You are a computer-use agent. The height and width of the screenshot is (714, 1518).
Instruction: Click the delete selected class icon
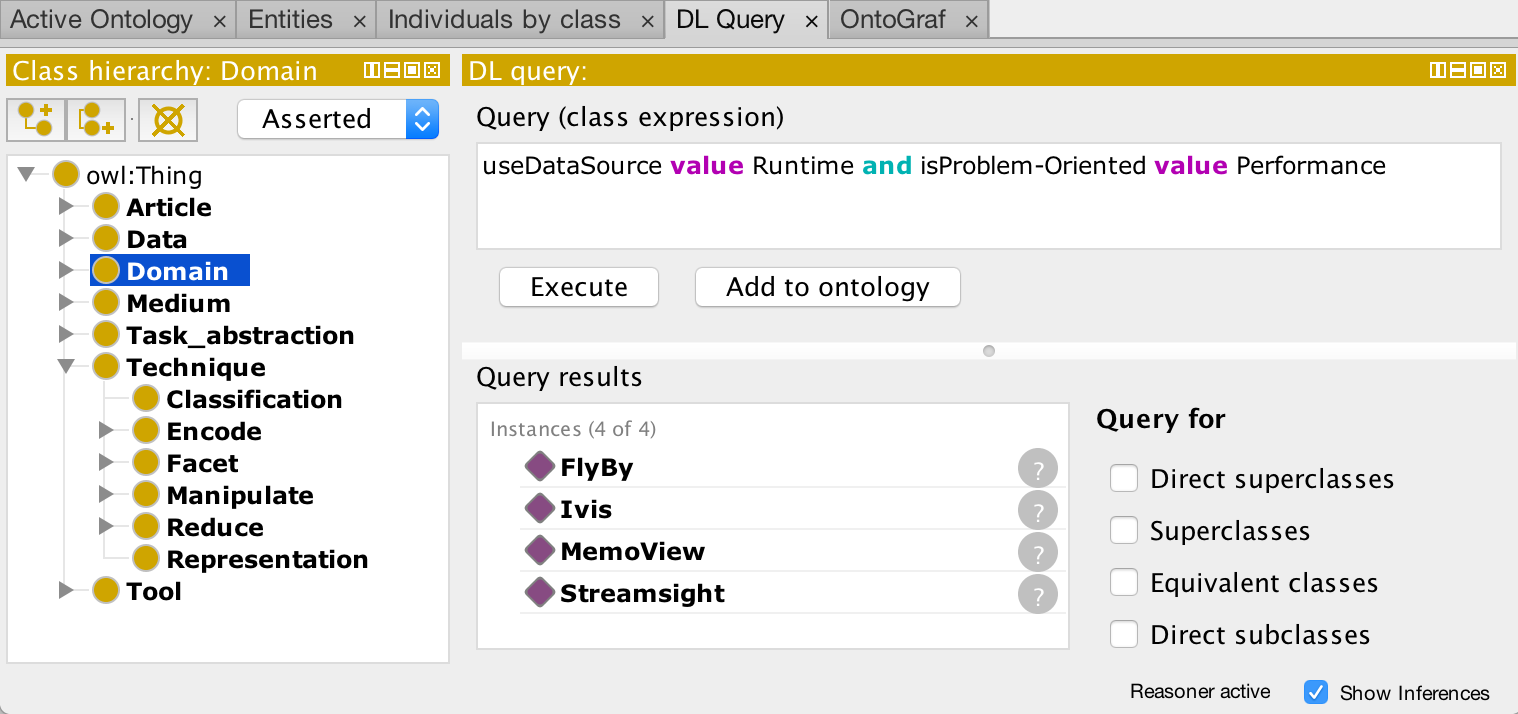tap(167, 120)
